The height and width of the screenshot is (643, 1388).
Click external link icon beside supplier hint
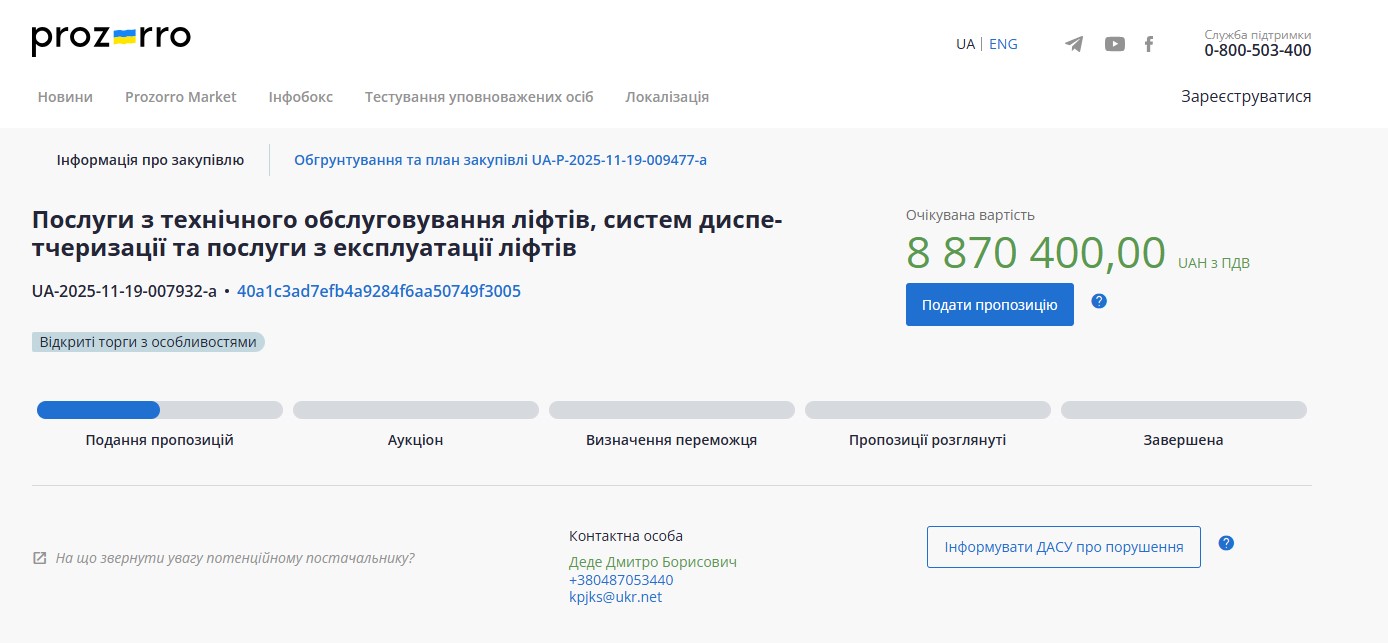pyautogui.click(x=40, y=558)
